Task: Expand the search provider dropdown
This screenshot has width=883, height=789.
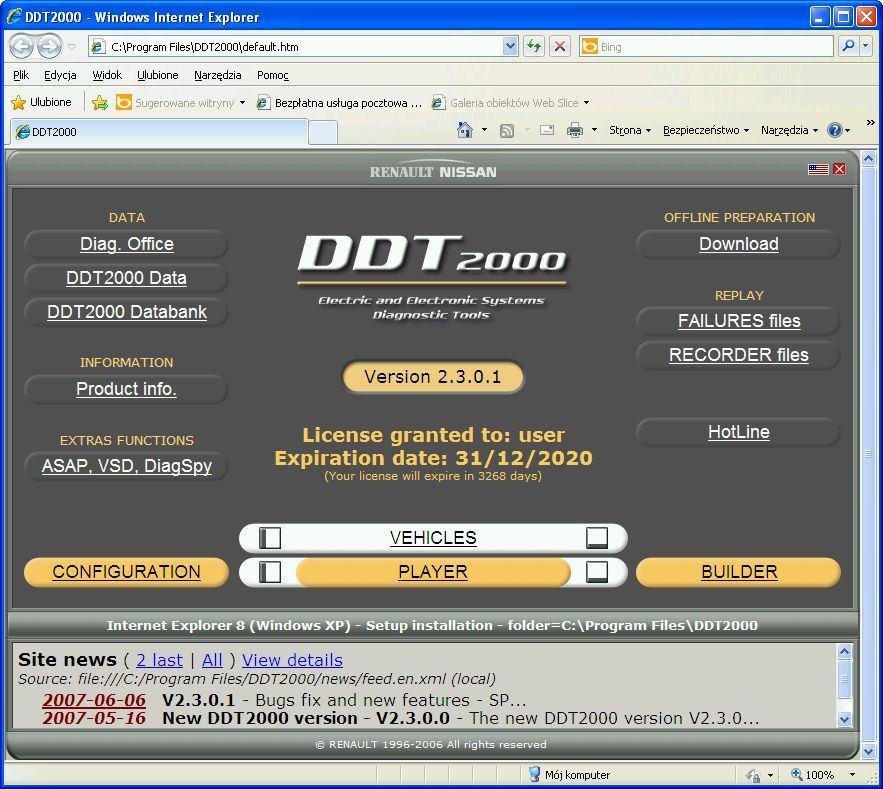Action: pos(866,46)
